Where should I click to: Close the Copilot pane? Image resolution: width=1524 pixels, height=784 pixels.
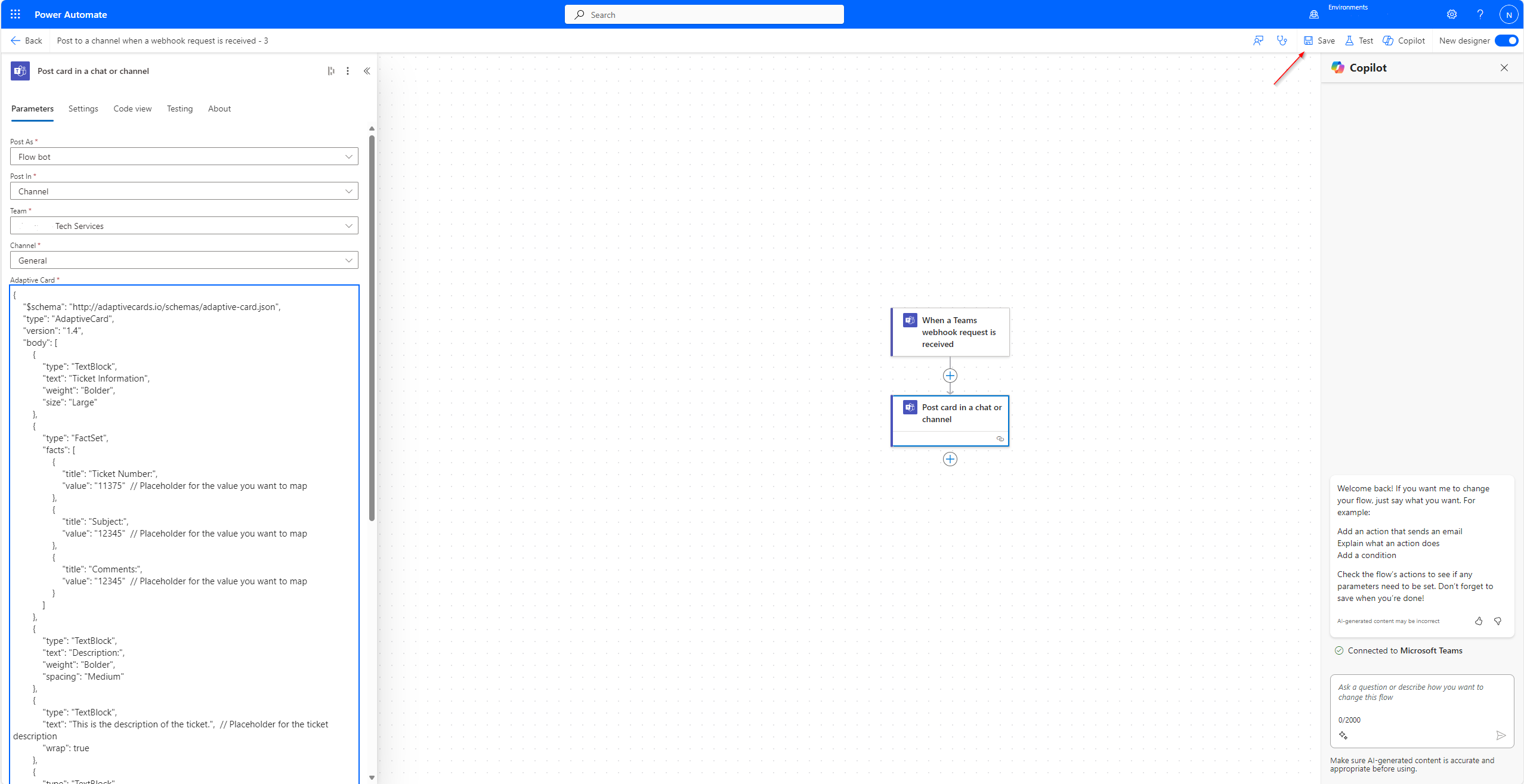point(1504,68)
